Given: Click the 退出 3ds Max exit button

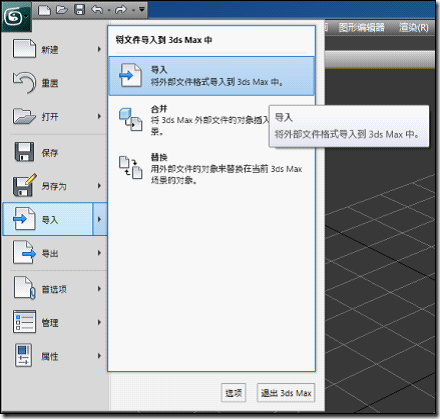Looking at the screenshot, I should (286, 393).
